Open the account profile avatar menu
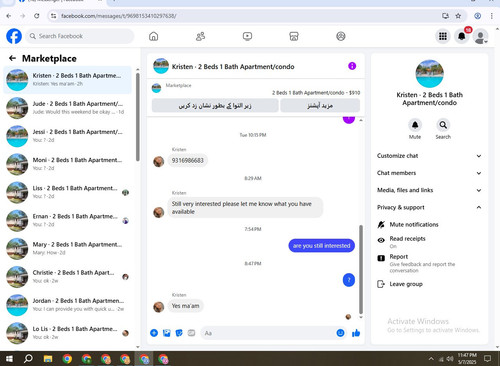Image resolution: width=500 pixels, height=366 pixels. coord(481,37)
